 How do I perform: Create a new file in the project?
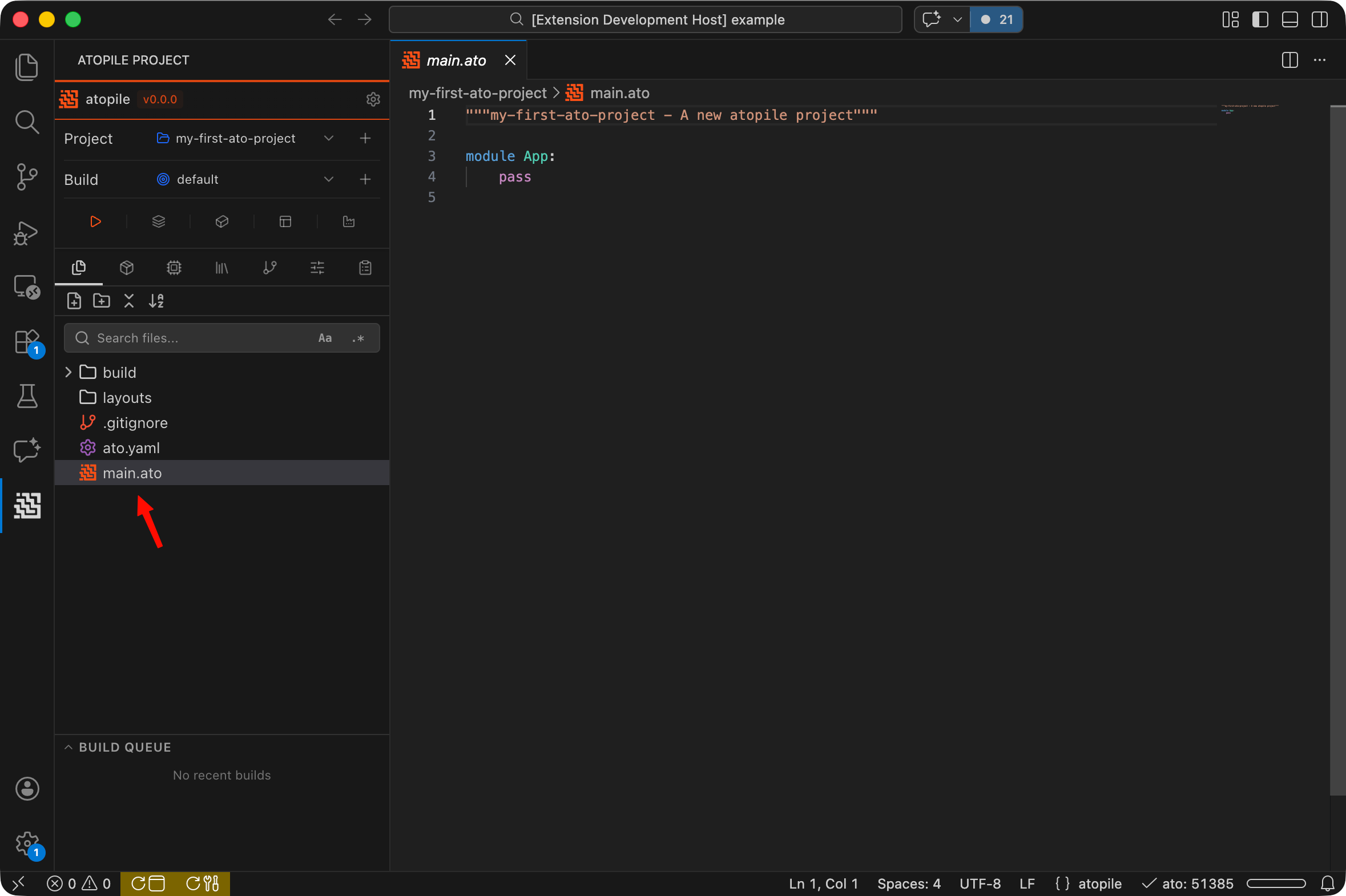coord(74,301)
